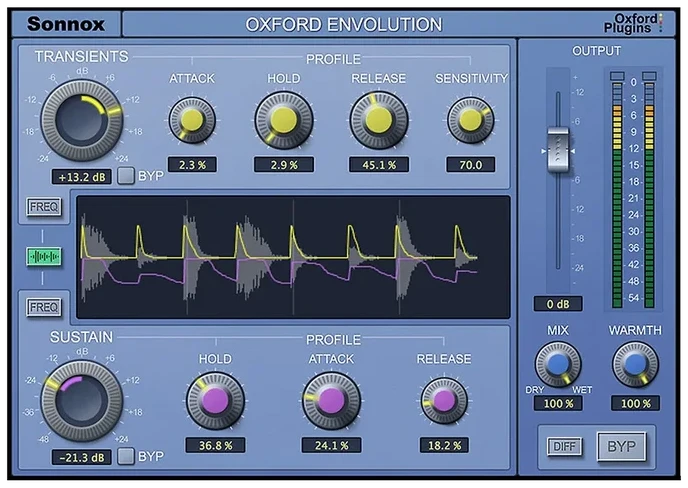Screen dimensions: 688x488
Task: Click the TRANSIENTS section label
Action: pos(82,57)
